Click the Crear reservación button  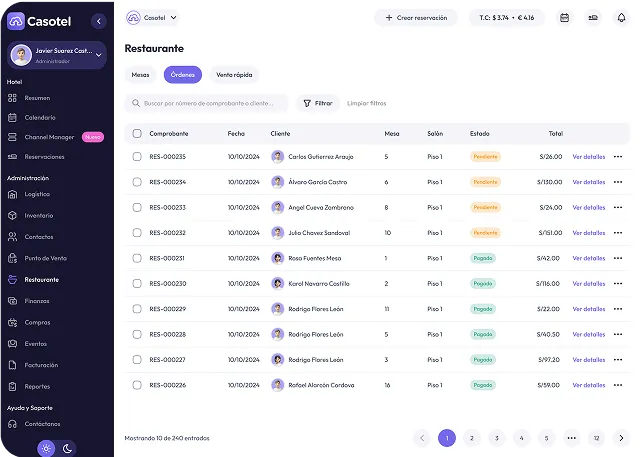click(x=415, y=17)
